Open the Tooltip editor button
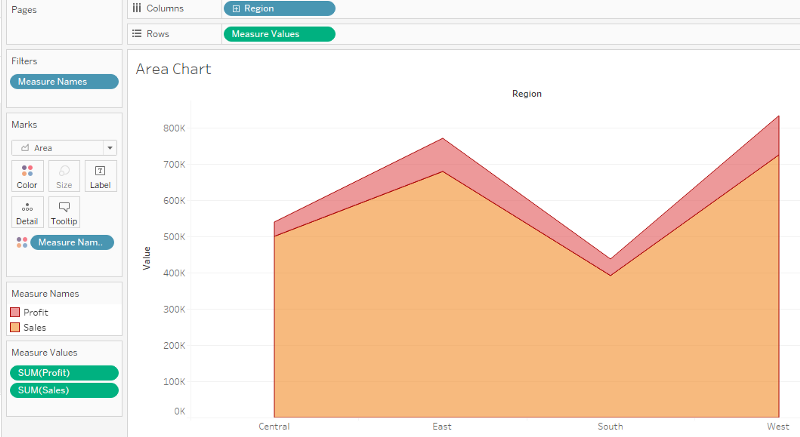The height and width of the screenshot is (437, 800). (64, 211)
